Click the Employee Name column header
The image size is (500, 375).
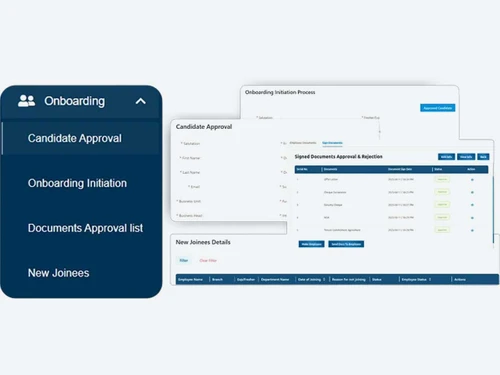click(190, 279)
